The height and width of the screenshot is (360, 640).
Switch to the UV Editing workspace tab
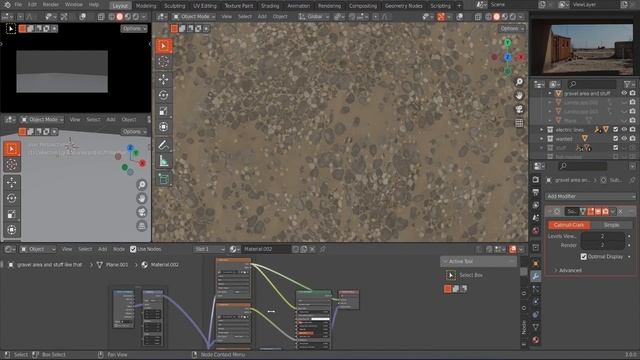click(x=205, y=6)
